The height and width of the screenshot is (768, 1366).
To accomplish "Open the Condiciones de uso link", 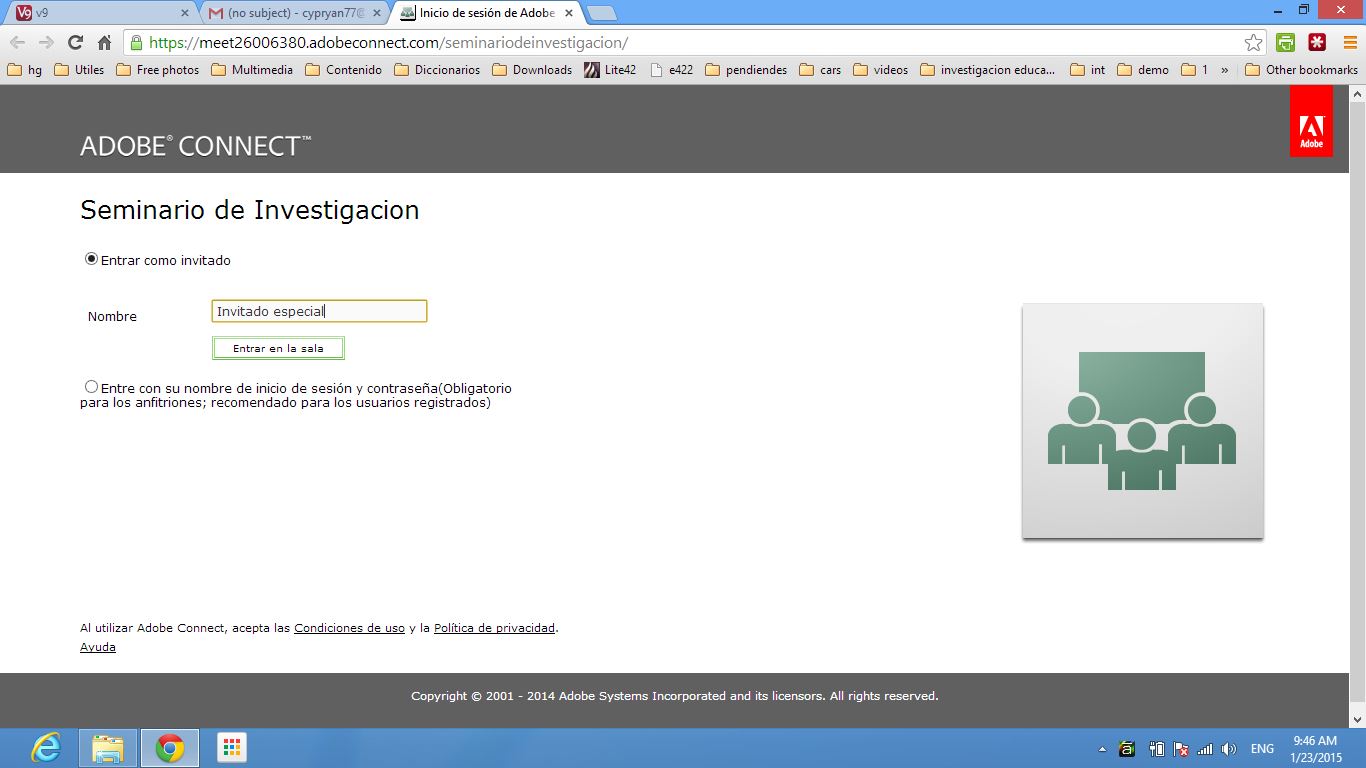I will coord(349,628).
